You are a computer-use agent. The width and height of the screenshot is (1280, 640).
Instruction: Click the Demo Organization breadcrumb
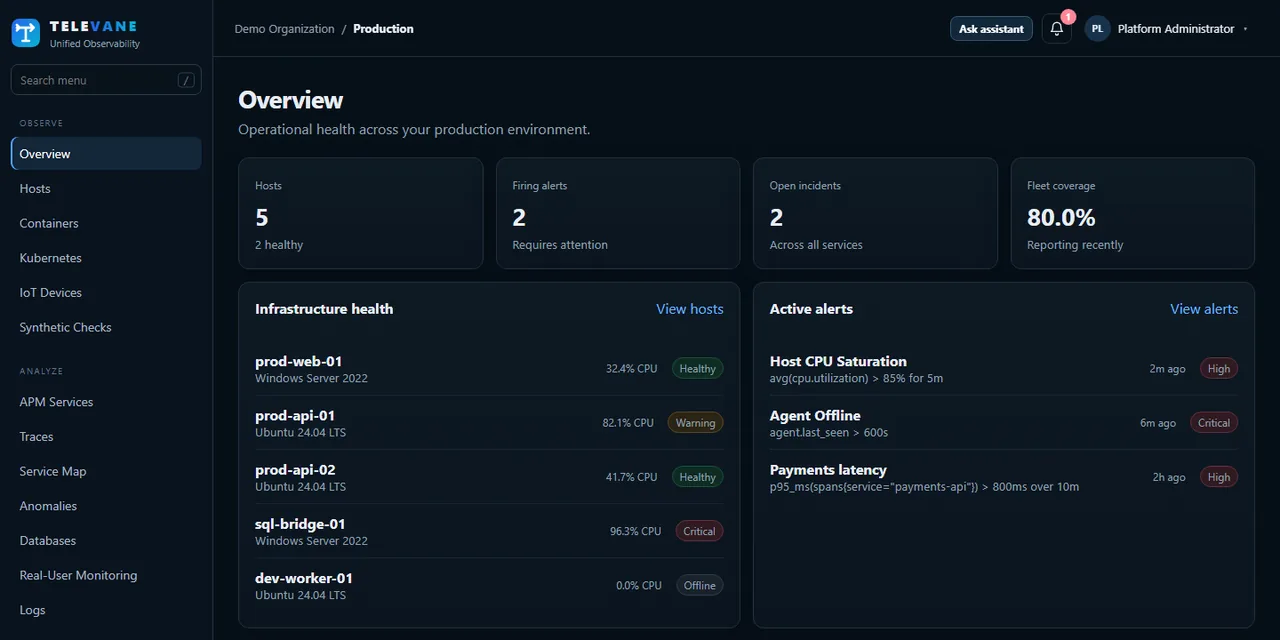click(285, 29)
